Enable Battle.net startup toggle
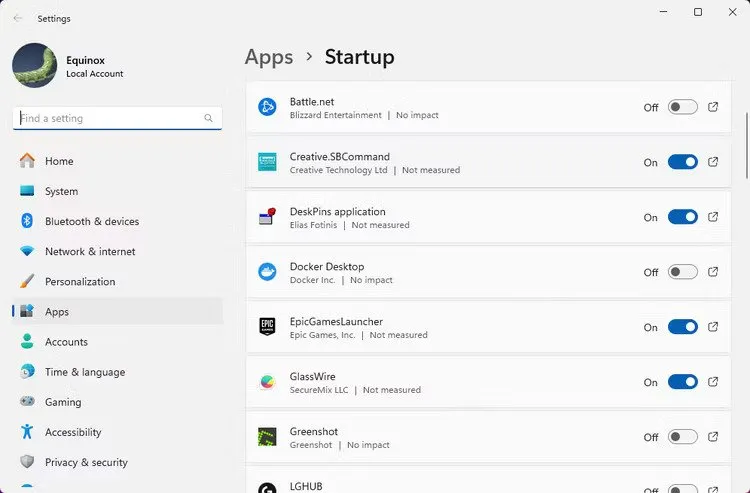This screenshot has width=750, height=493. coord(682,107)
